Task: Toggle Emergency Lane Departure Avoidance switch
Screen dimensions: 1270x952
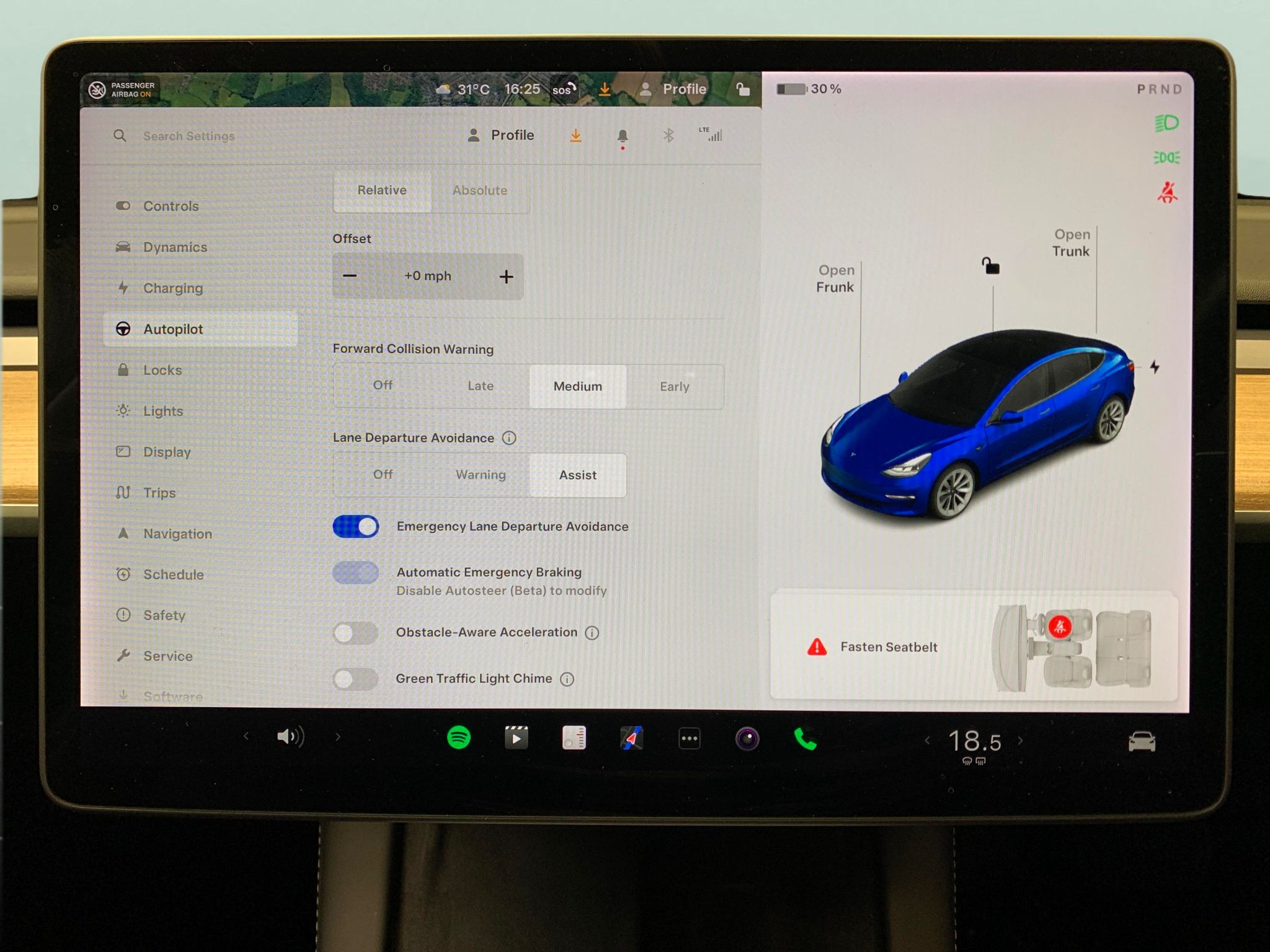Action: coord(356,527)
